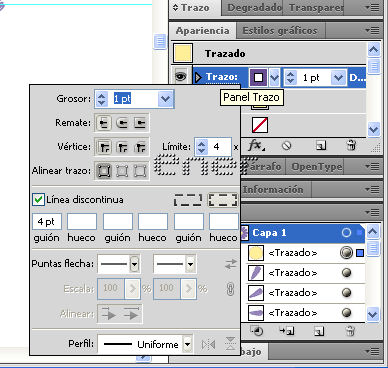Expand the Trazo disclosure triangle
Screen dimensions: 388x368
[198, 77]
